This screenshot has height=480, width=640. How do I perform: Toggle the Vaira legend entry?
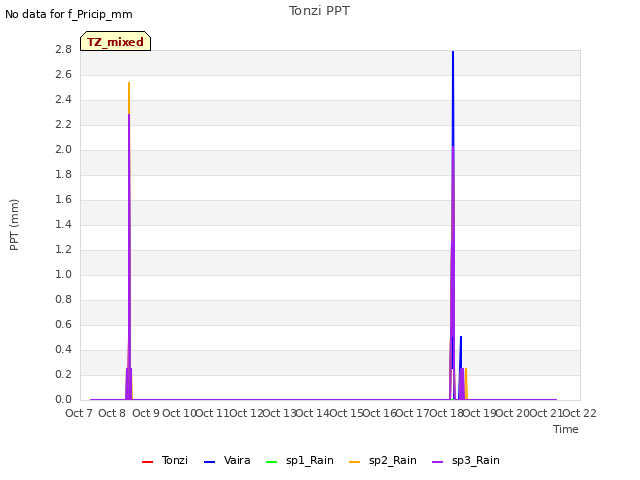227,460
